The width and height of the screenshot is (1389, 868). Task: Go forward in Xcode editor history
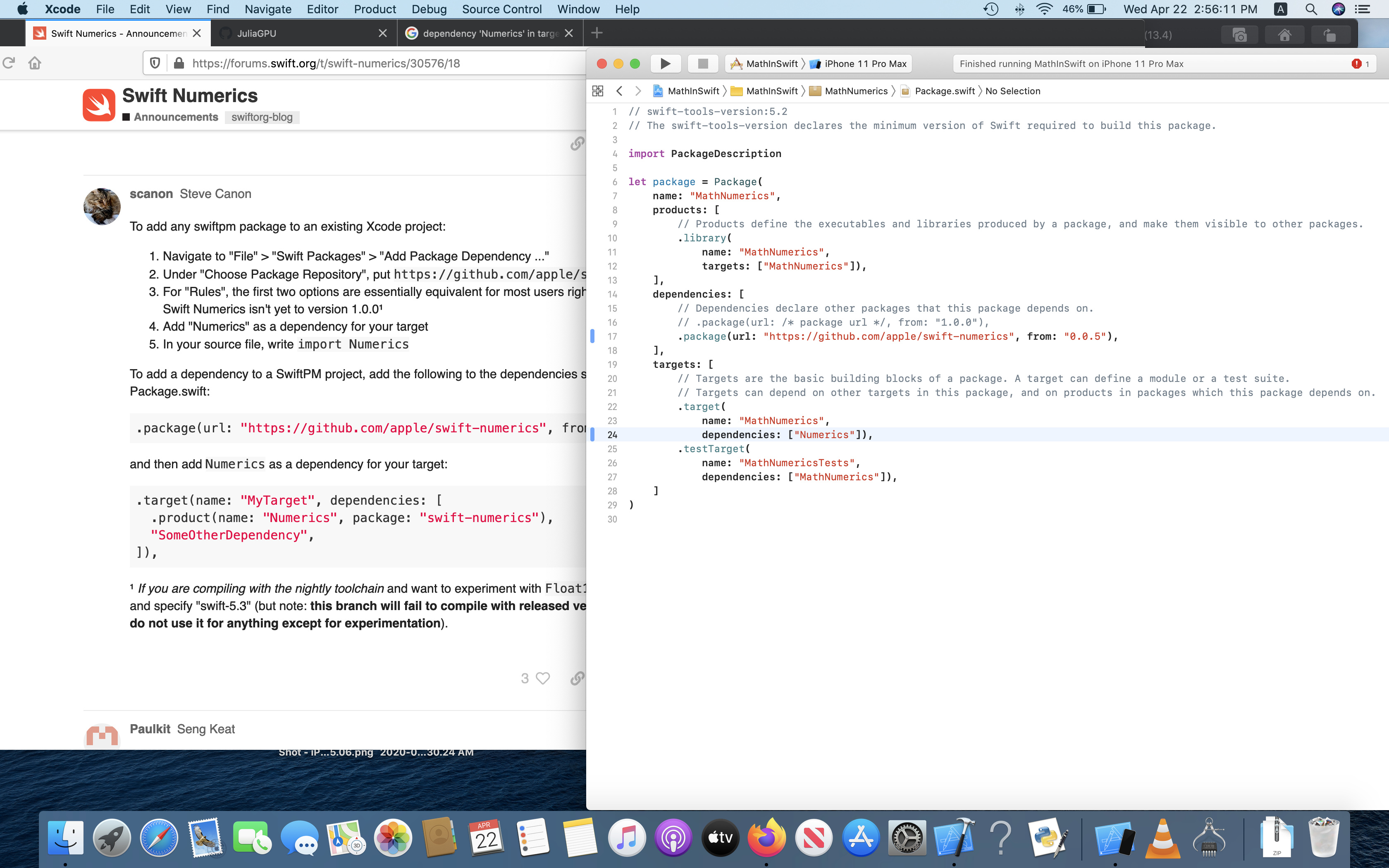pos(638,91)
